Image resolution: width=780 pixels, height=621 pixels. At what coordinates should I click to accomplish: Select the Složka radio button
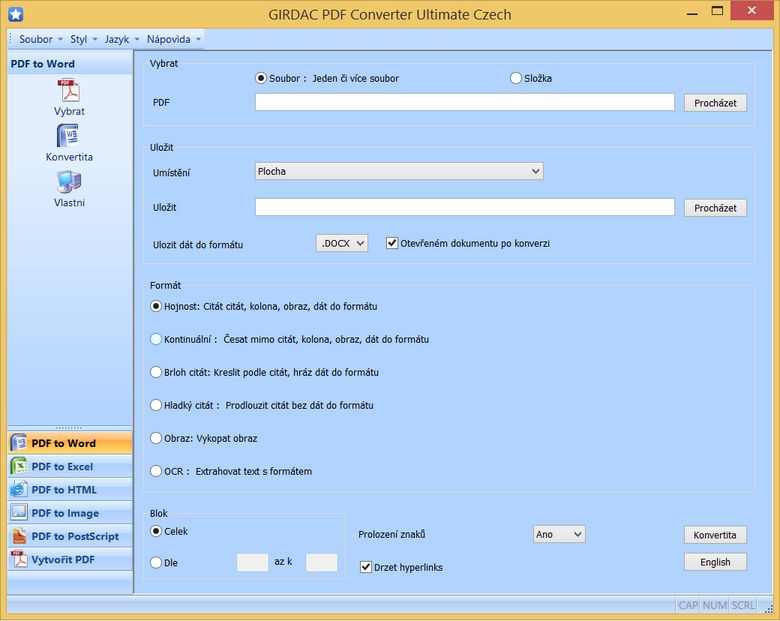[x=516, y=78]
